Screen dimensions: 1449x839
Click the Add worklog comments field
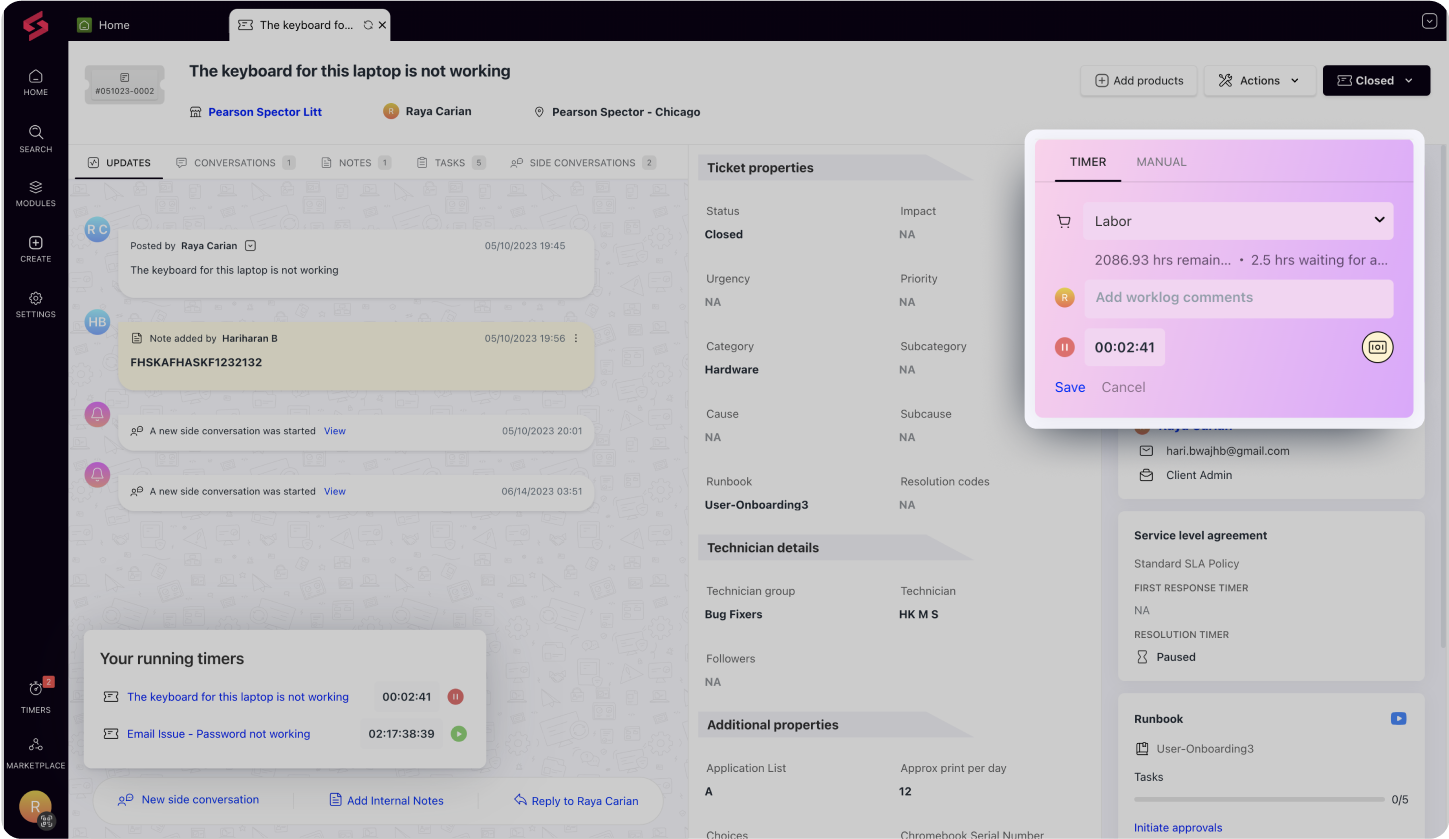(1238, 298)
